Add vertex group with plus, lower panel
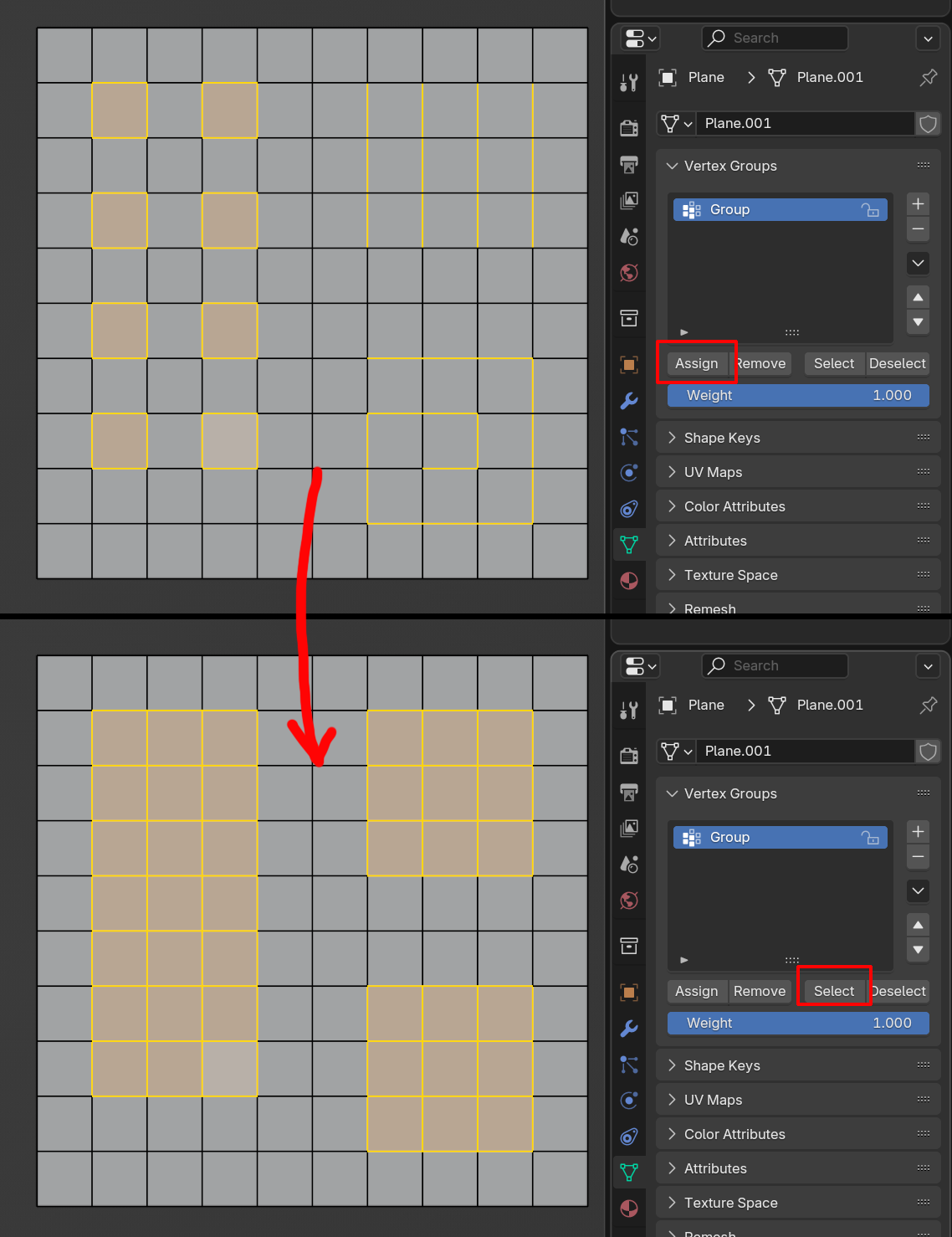Viewport: 952px width, 1237px height. [x=918, y=832]
